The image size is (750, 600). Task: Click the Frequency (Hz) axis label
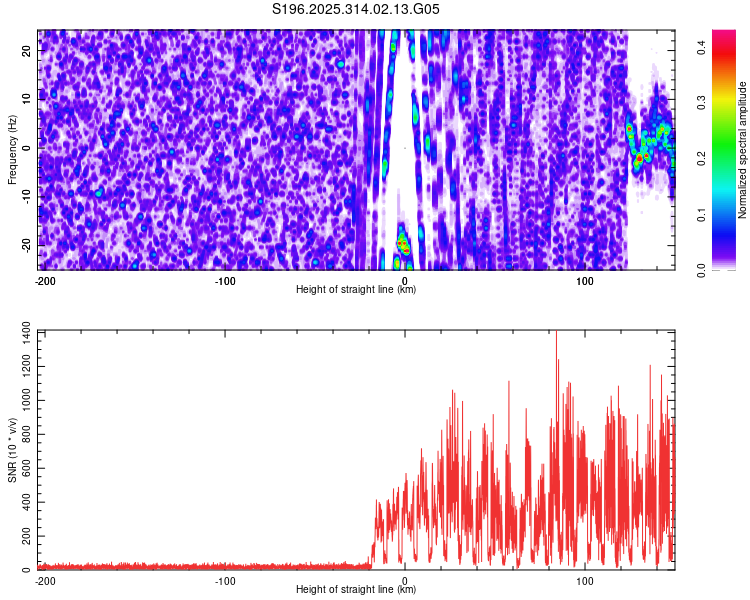[x=13, y=149]
